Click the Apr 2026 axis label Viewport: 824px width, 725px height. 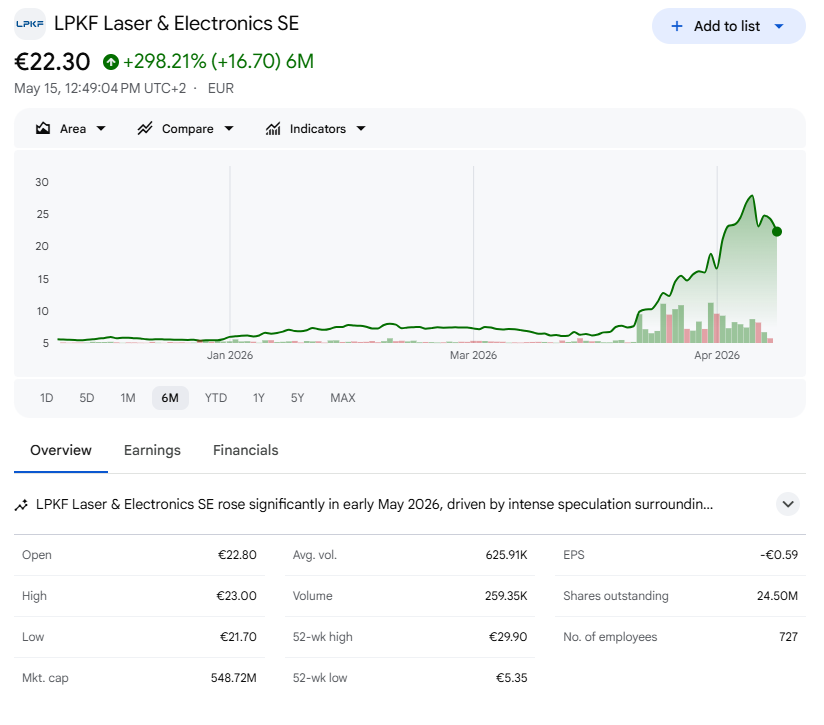pyautogui.click(x=717, y=355)
